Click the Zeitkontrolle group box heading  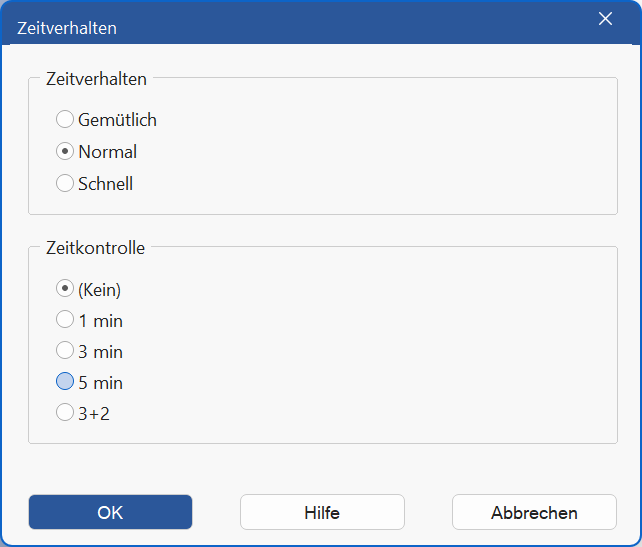96,248
